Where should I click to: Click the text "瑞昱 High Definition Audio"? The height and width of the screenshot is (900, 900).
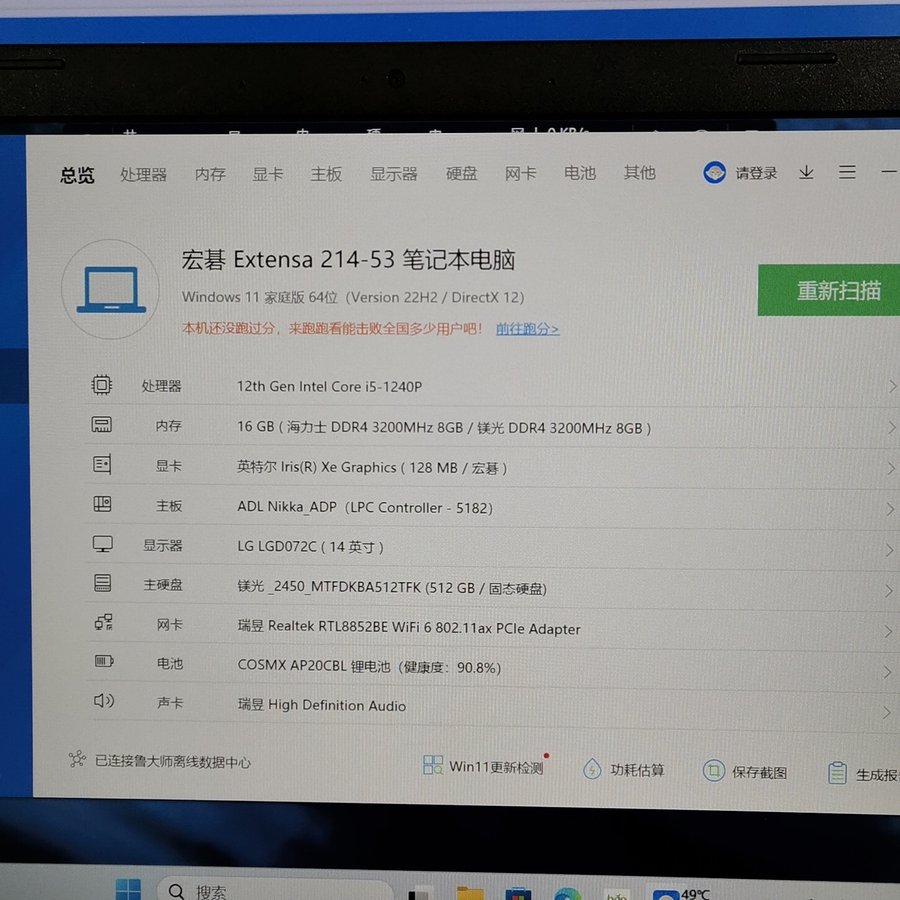322,705
